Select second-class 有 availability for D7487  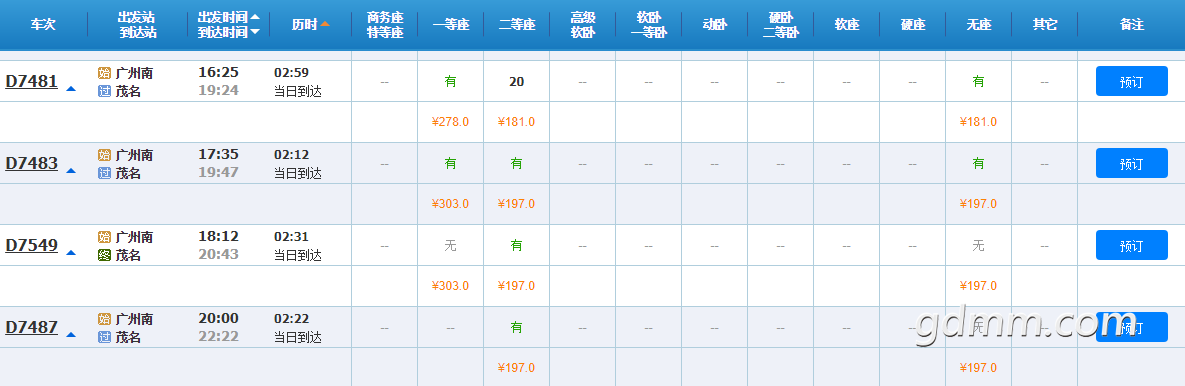pyautogui.click(x=517, y=327)
